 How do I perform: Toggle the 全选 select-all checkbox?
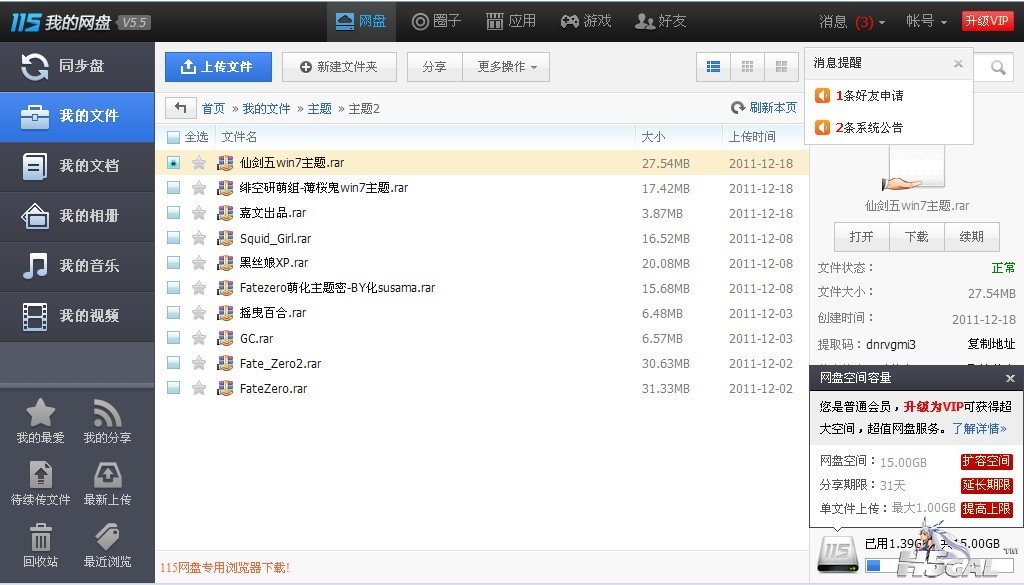pyautogui.click(x=173, y=137)
